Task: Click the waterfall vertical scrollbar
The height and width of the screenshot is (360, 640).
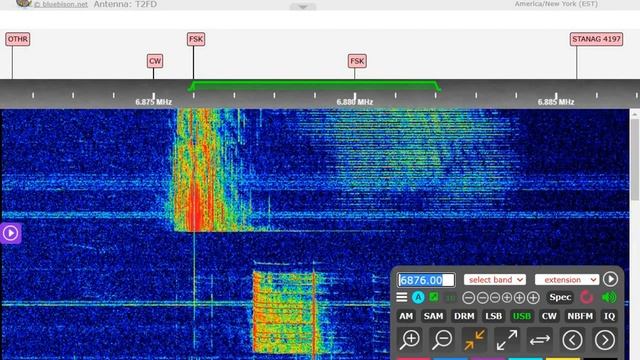Action: (635, 159)
